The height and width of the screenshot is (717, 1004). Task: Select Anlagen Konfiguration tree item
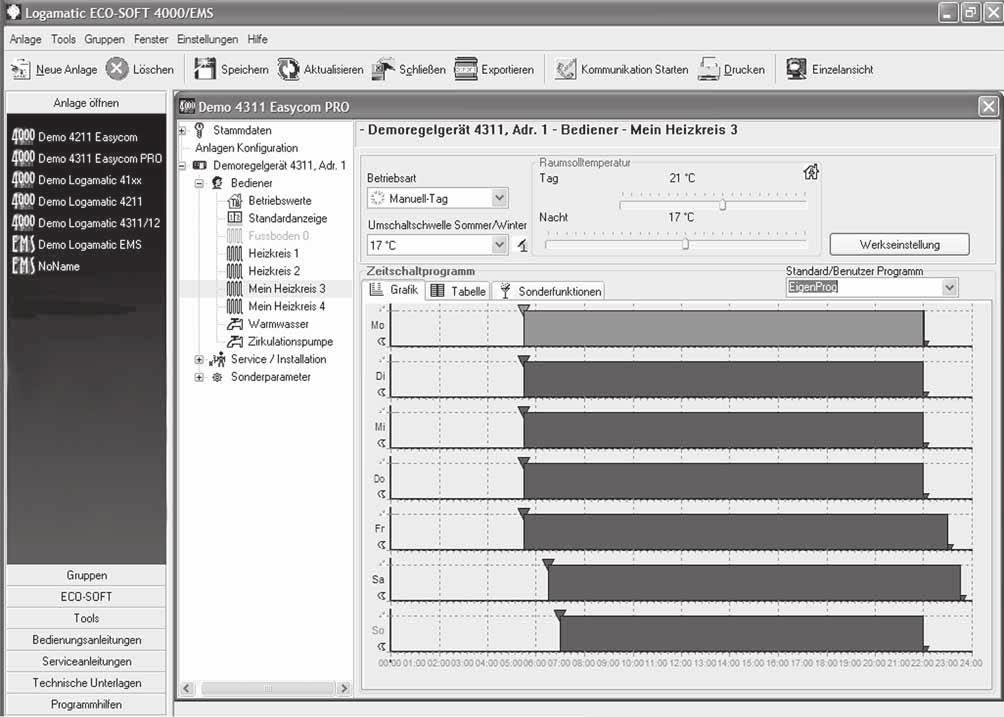pyautogui.click(x=246, y=148)
